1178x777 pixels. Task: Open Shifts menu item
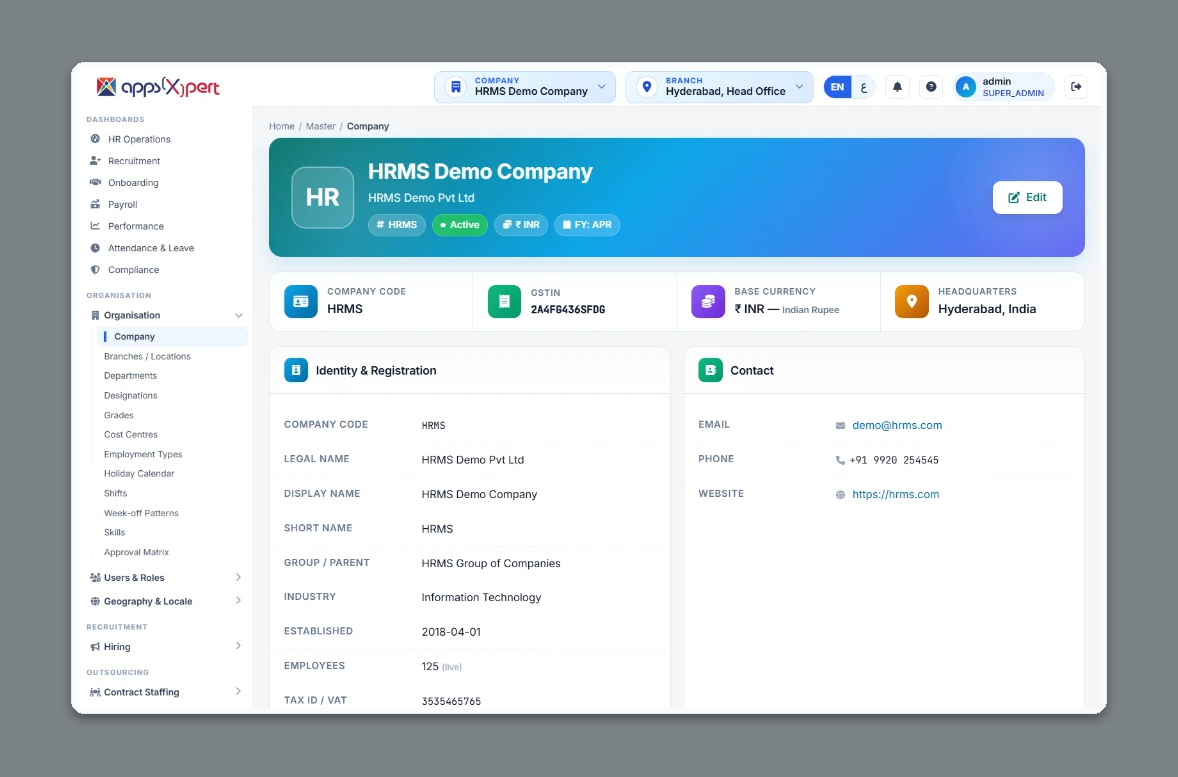click(x=116, y=493)
